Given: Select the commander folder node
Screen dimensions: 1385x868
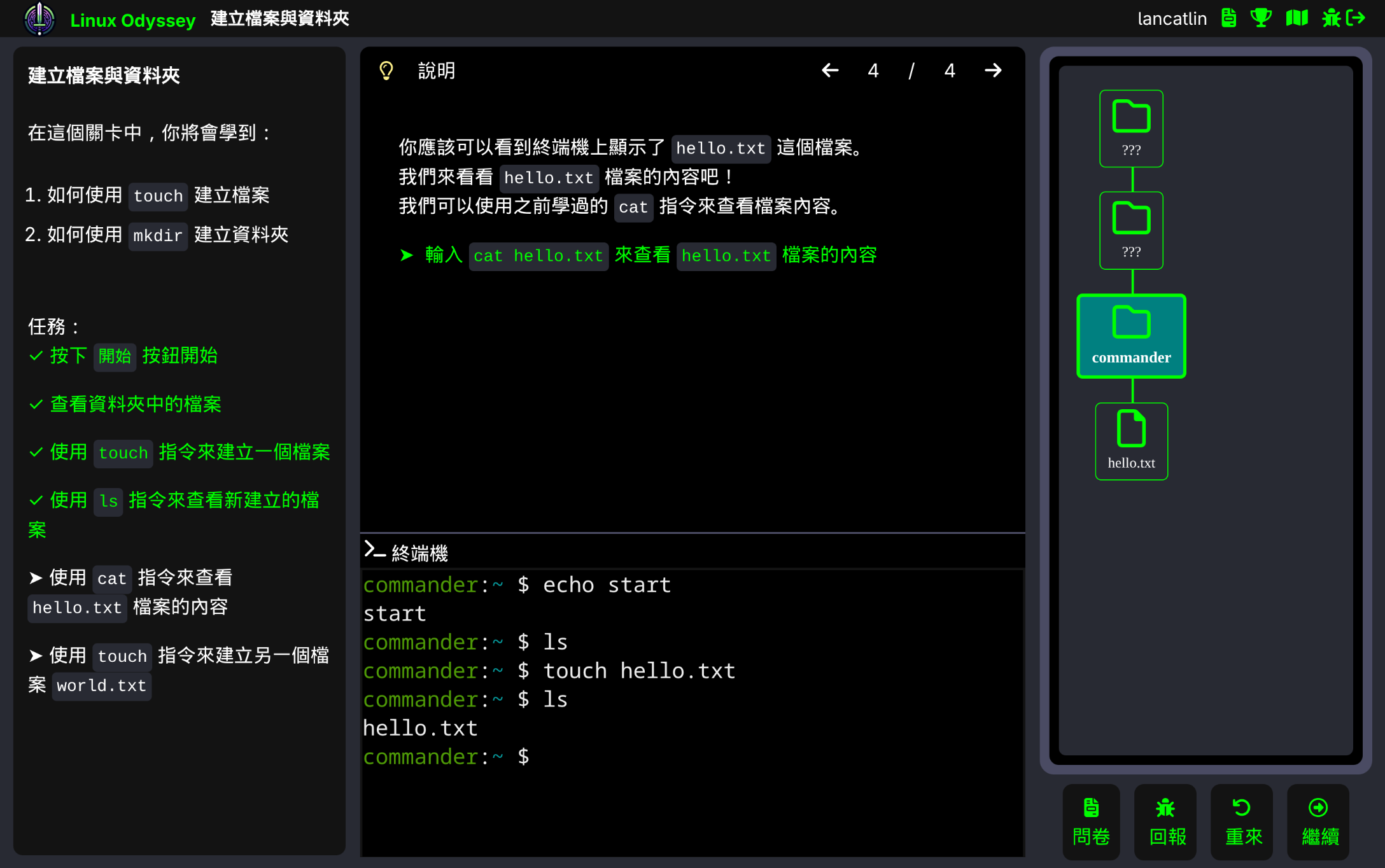Looking at the screenshot, I should click(x=1131, y=336).
